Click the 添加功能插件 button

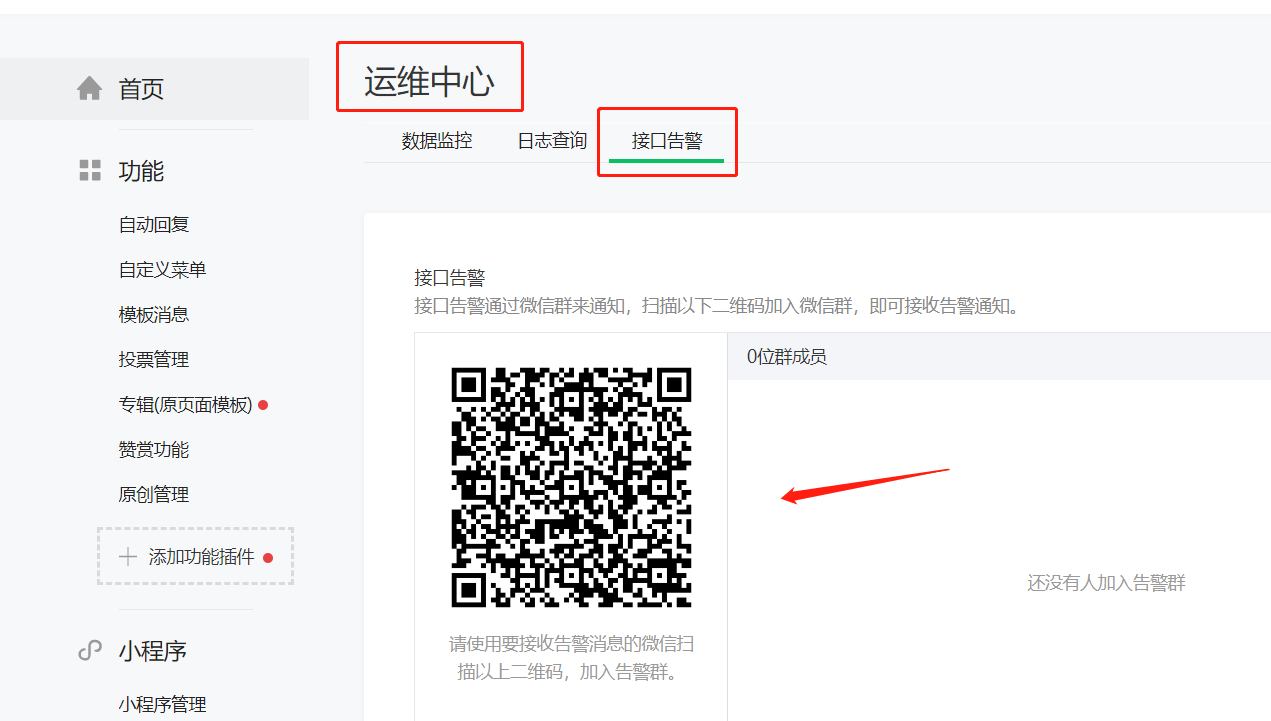pos(195,556)
